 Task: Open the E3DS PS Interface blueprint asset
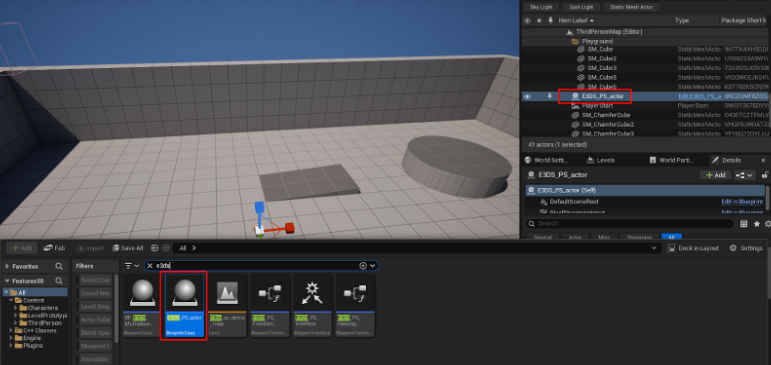tap(313, 305)
